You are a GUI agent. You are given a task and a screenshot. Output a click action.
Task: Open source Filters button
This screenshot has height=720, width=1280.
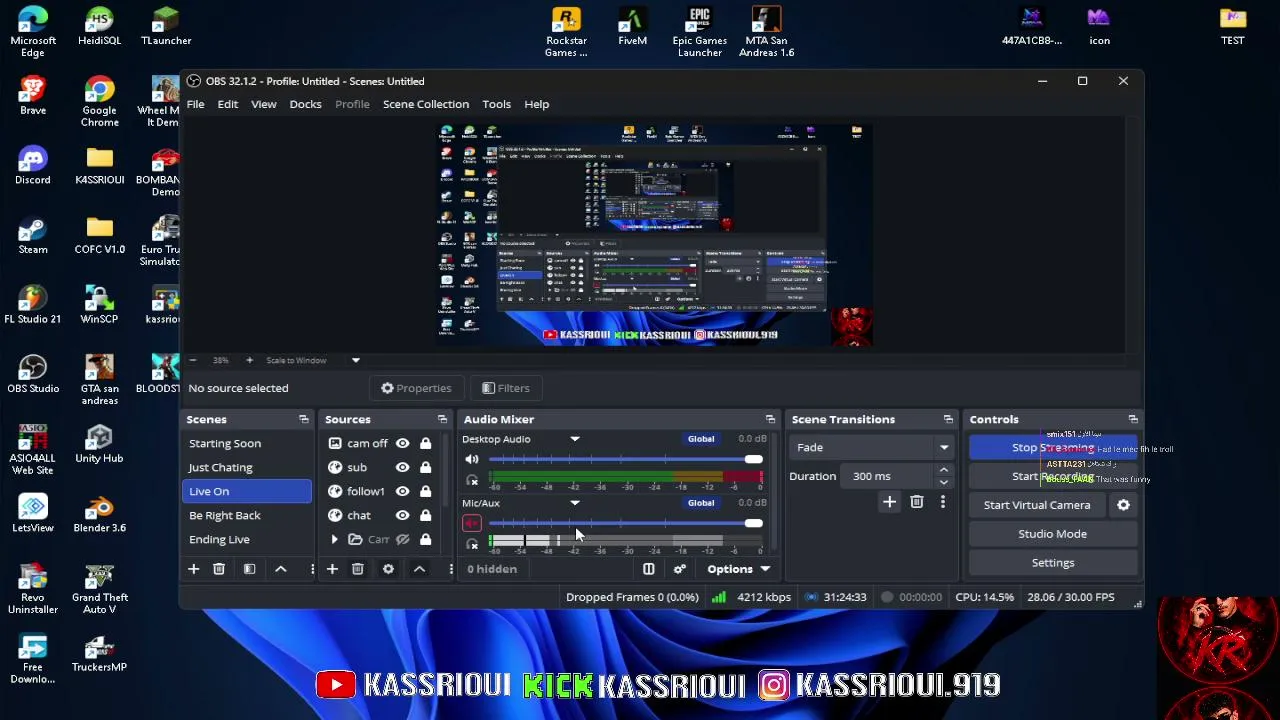coord(505,388)
